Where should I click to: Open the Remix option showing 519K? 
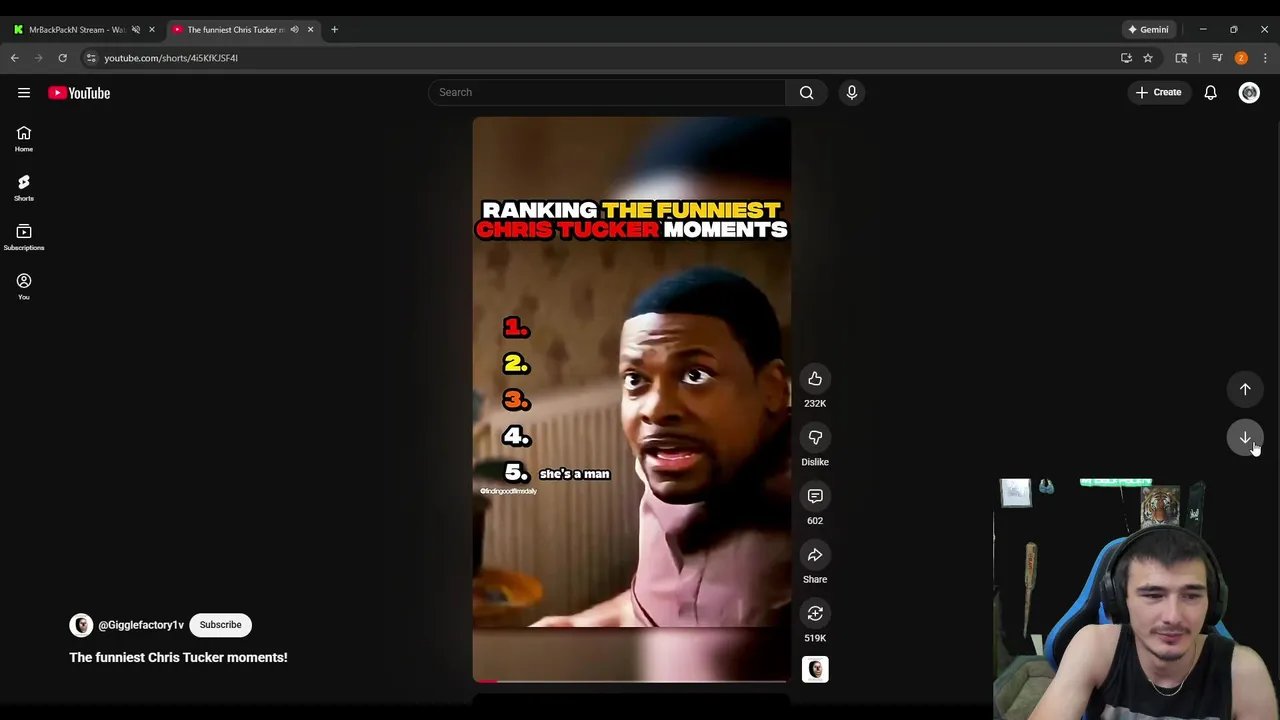815,614
